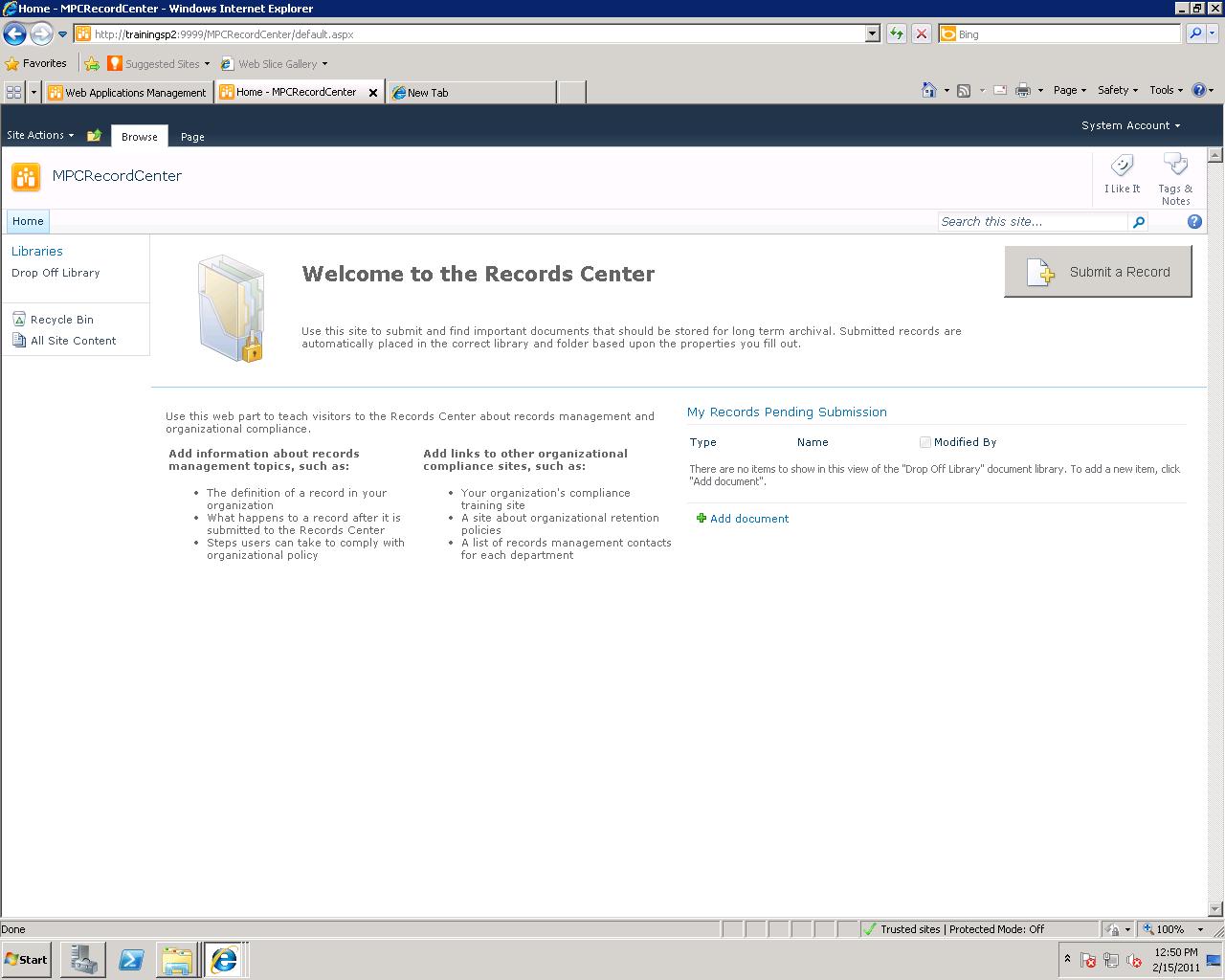Open the Site Actions dropdown

pos(39,135)
